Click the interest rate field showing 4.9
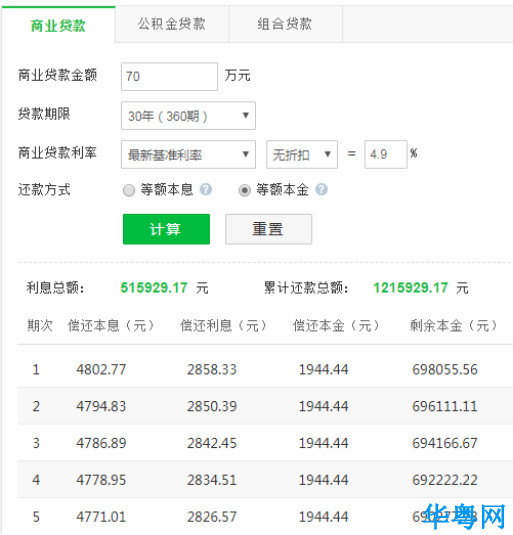The width and height of the screenshot is (513, 535). click(x=386, y=155)
